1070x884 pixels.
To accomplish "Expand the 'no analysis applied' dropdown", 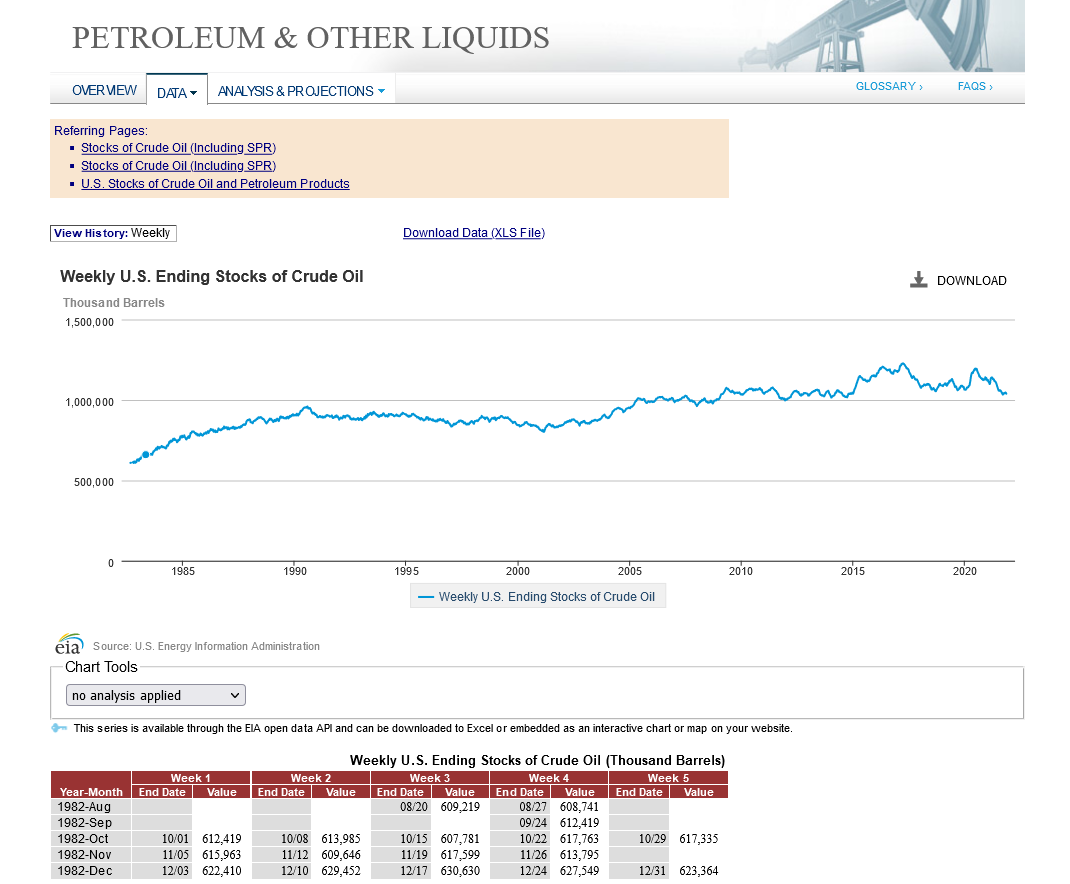I will pos(156,695).
